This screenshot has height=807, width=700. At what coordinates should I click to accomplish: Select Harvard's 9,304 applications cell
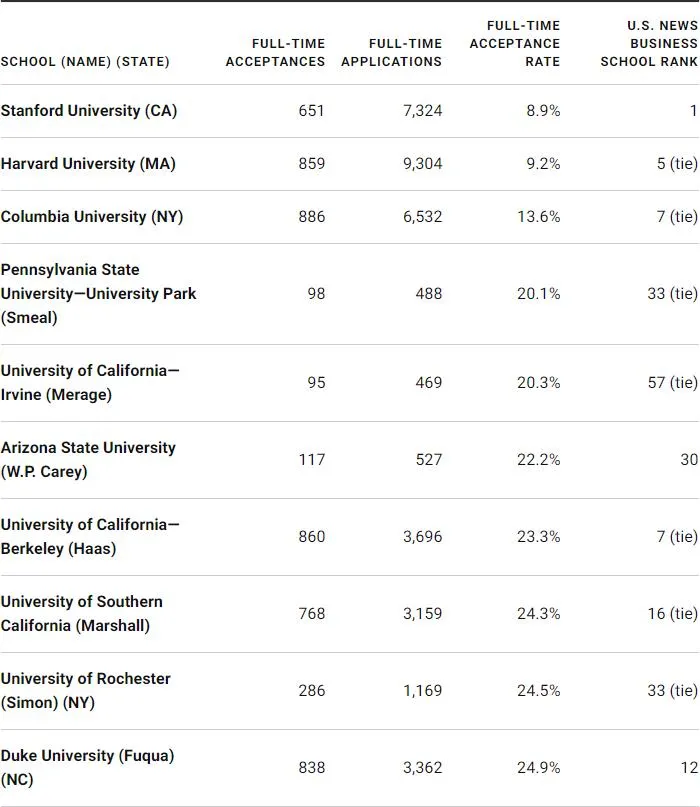click(x=422, y=164)
